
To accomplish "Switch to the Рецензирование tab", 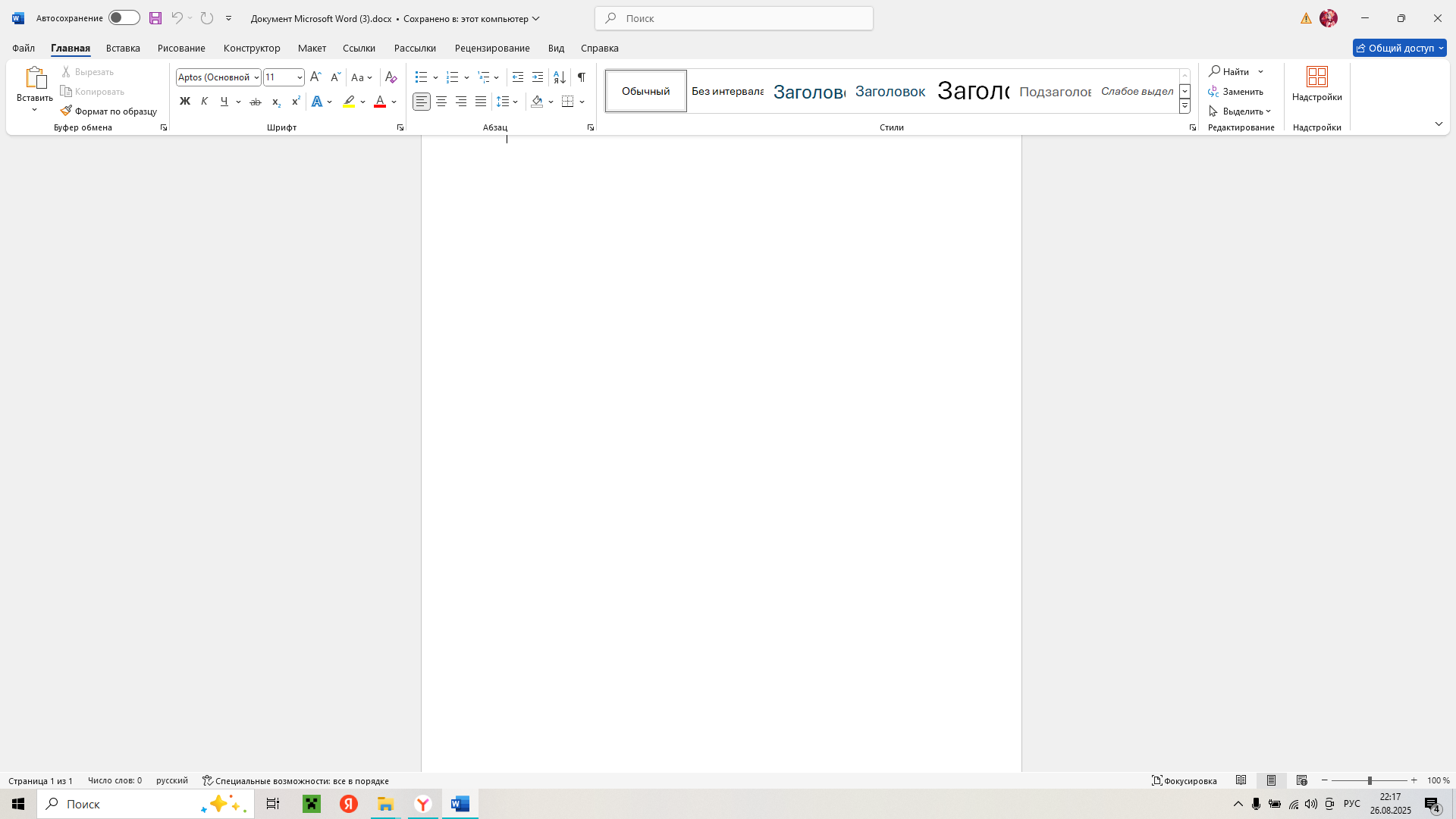I will pos(492,48).
